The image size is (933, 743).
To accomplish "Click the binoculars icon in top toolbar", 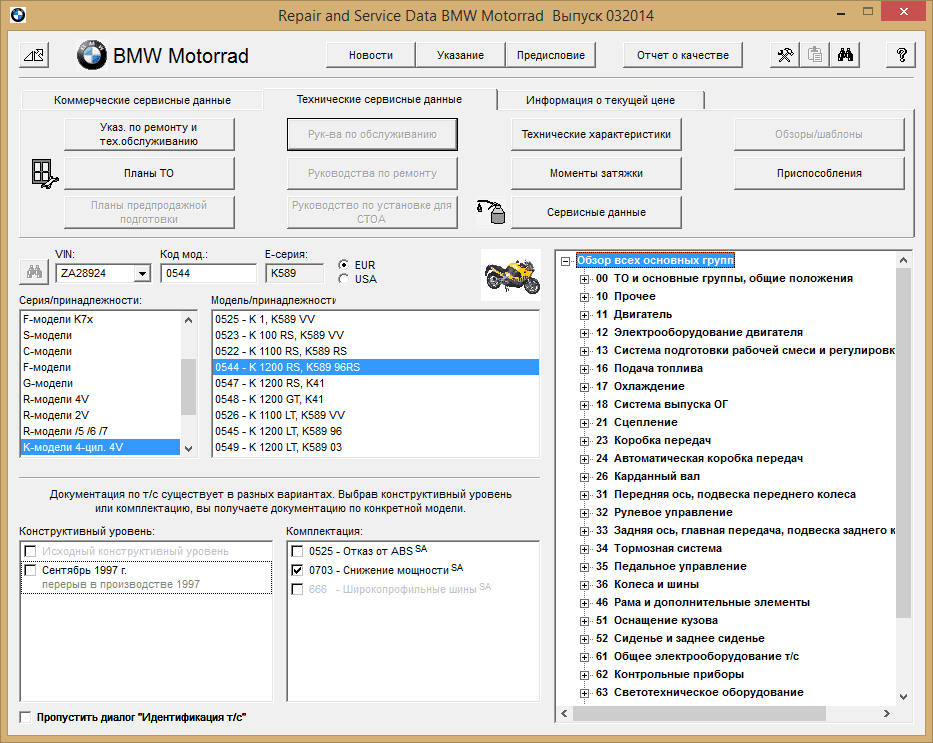I will tap(844, 56).
